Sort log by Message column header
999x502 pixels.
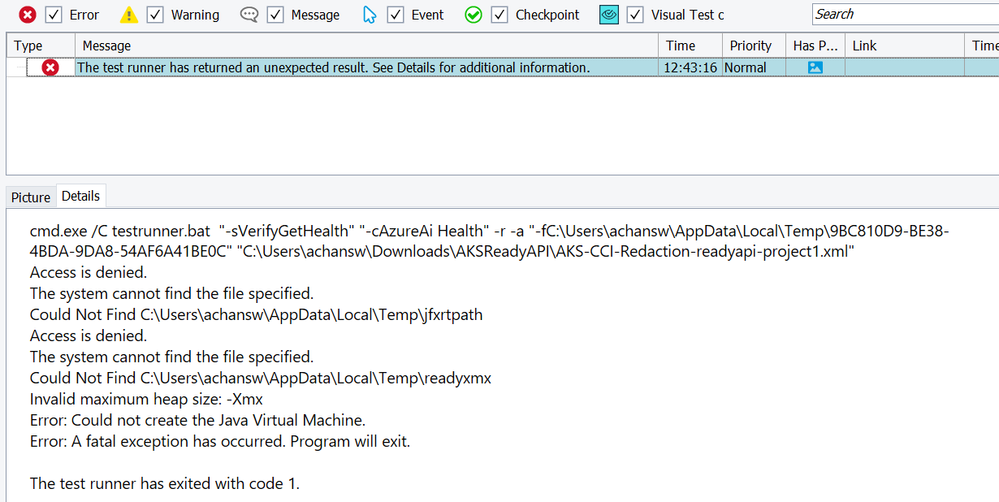pos(106,46)
